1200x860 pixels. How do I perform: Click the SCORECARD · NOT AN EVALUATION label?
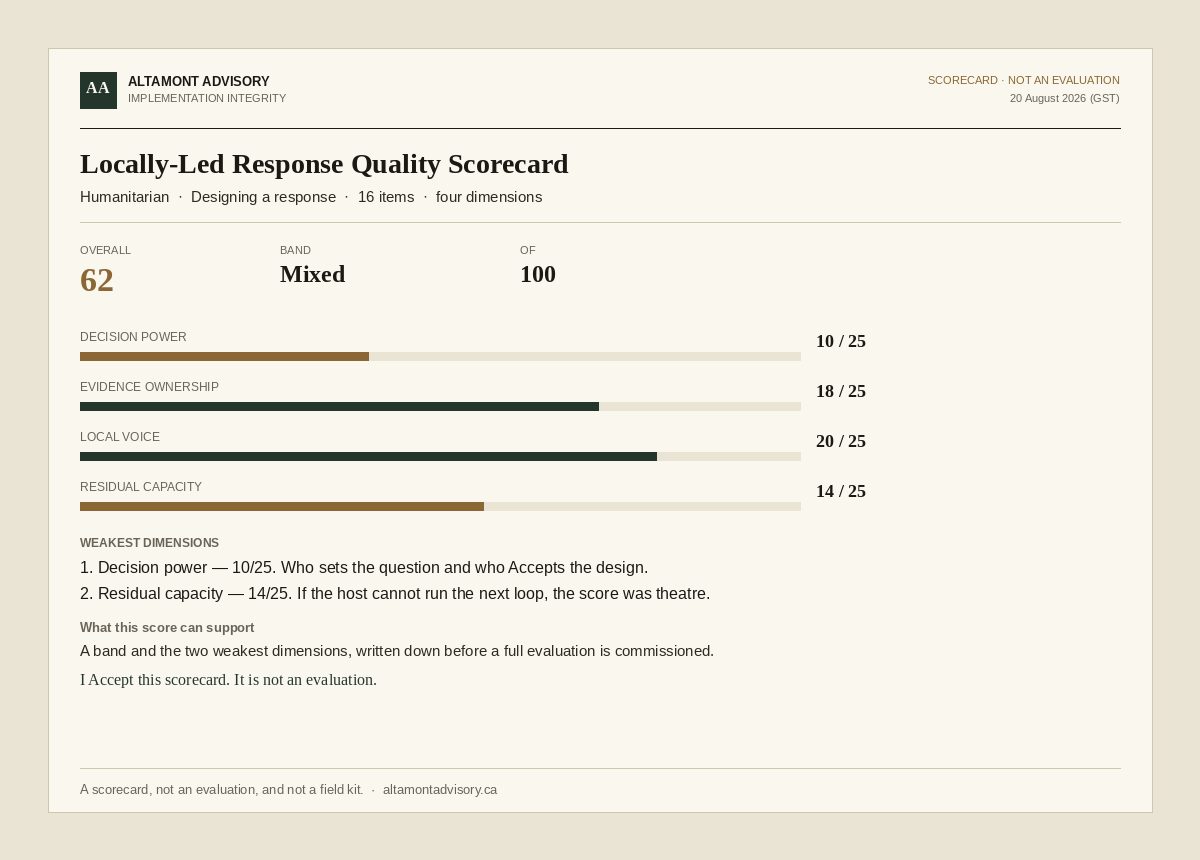1024,80
